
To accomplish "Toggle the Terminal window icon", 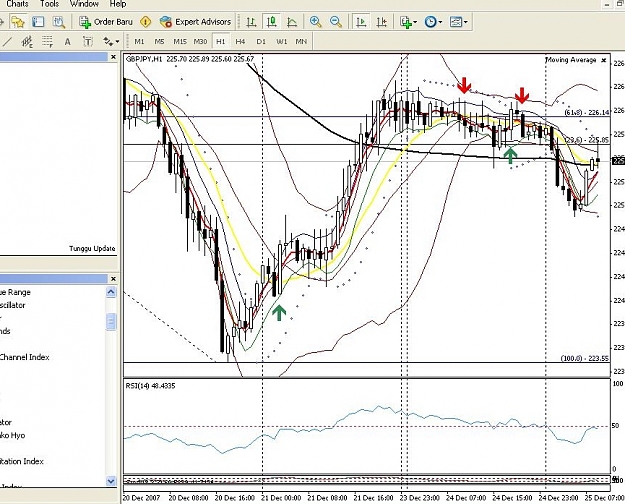I will tap(38, 22).
